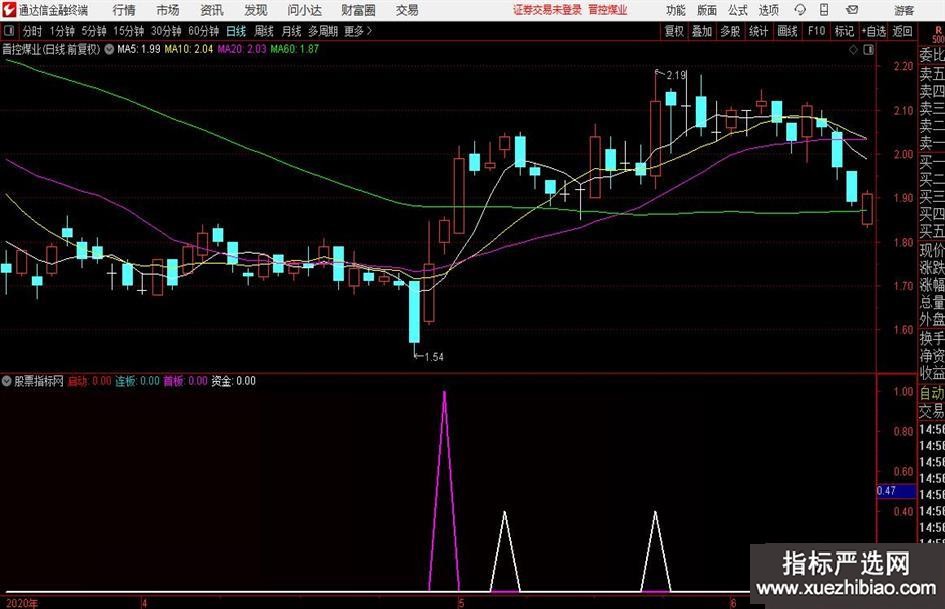945x609 pixels.
Task: Click the red 晋控煤业 stock name in the title bar
Action: coord(608,10)
